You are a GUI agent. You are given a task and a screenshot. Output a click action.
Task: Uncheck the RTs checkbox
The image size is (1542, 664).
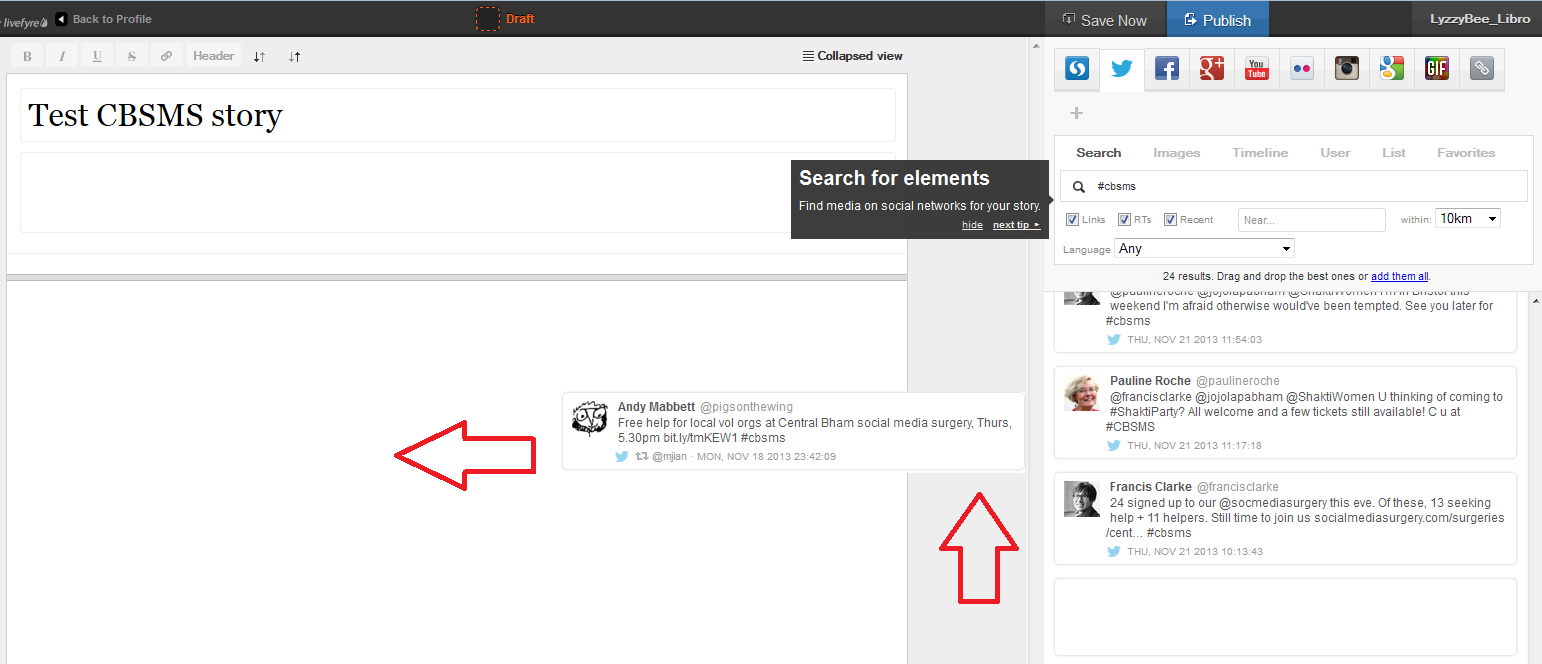1124,220
